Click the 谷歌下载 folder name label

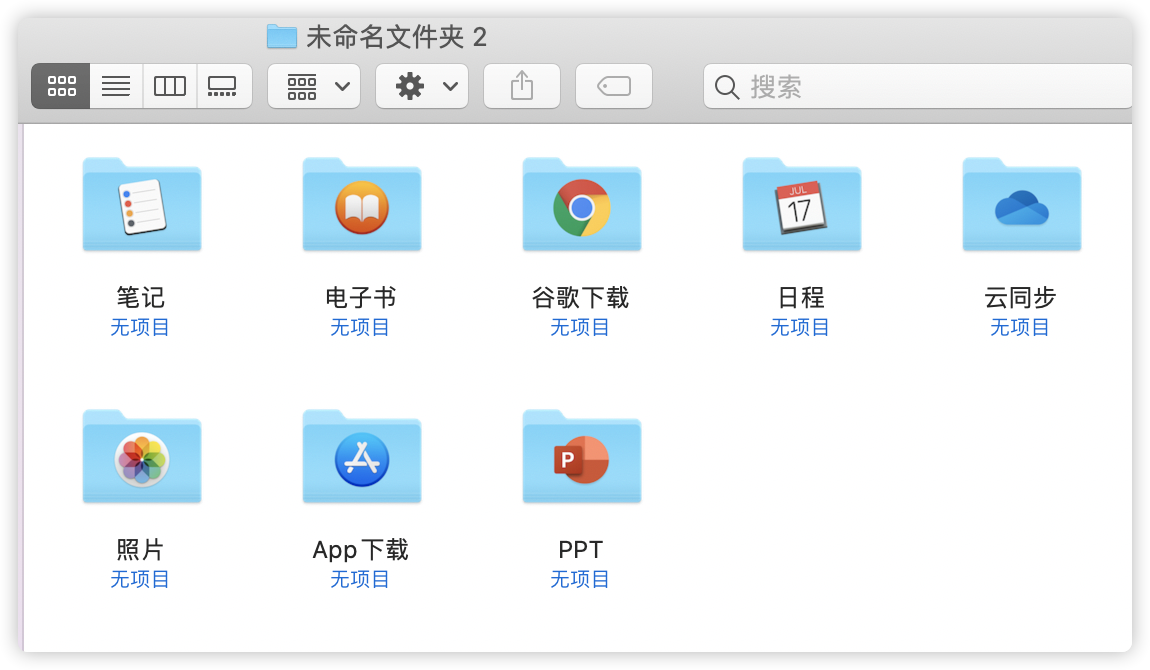580,298
